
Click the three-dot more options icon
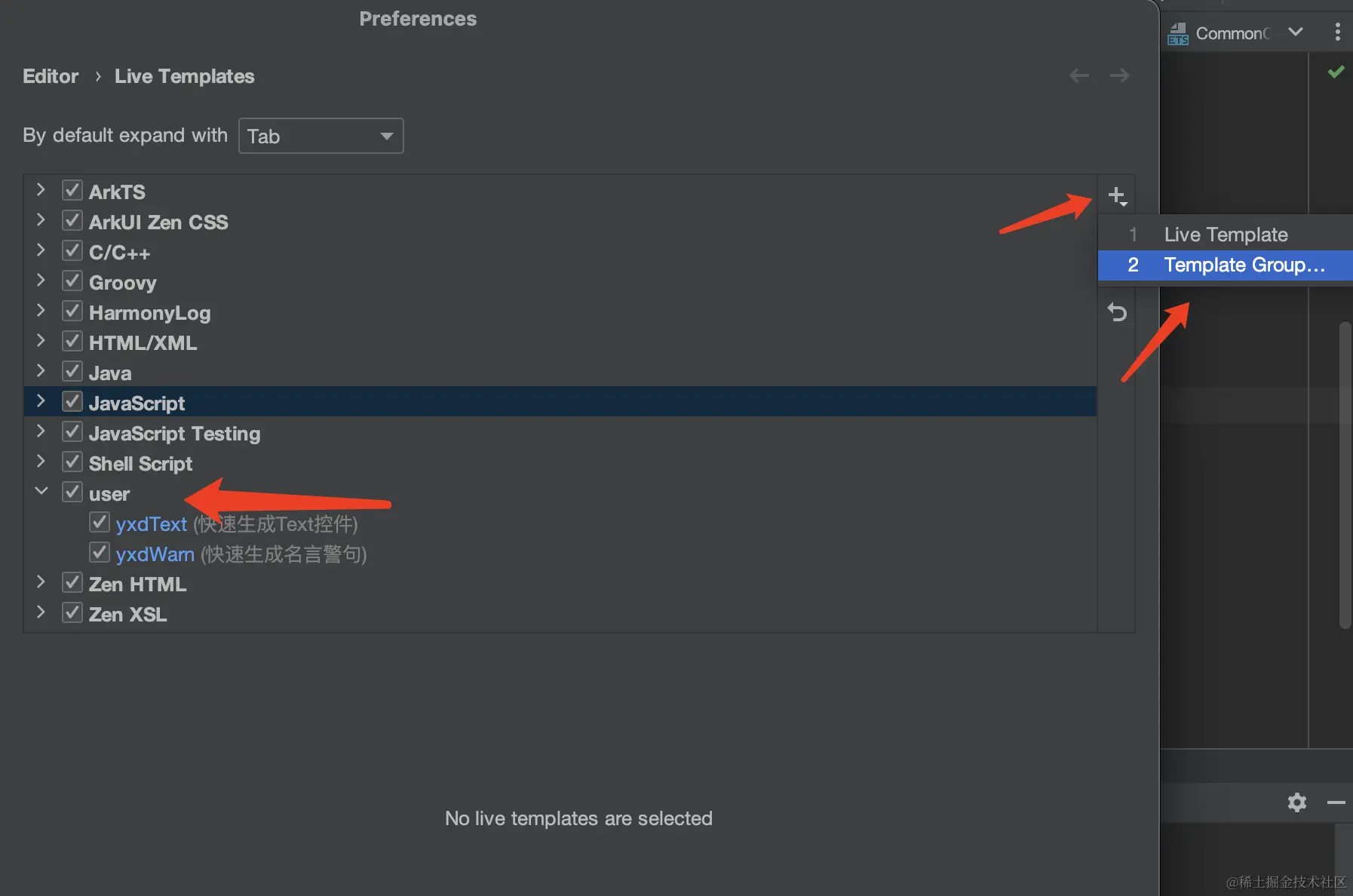click(1337, 32)
